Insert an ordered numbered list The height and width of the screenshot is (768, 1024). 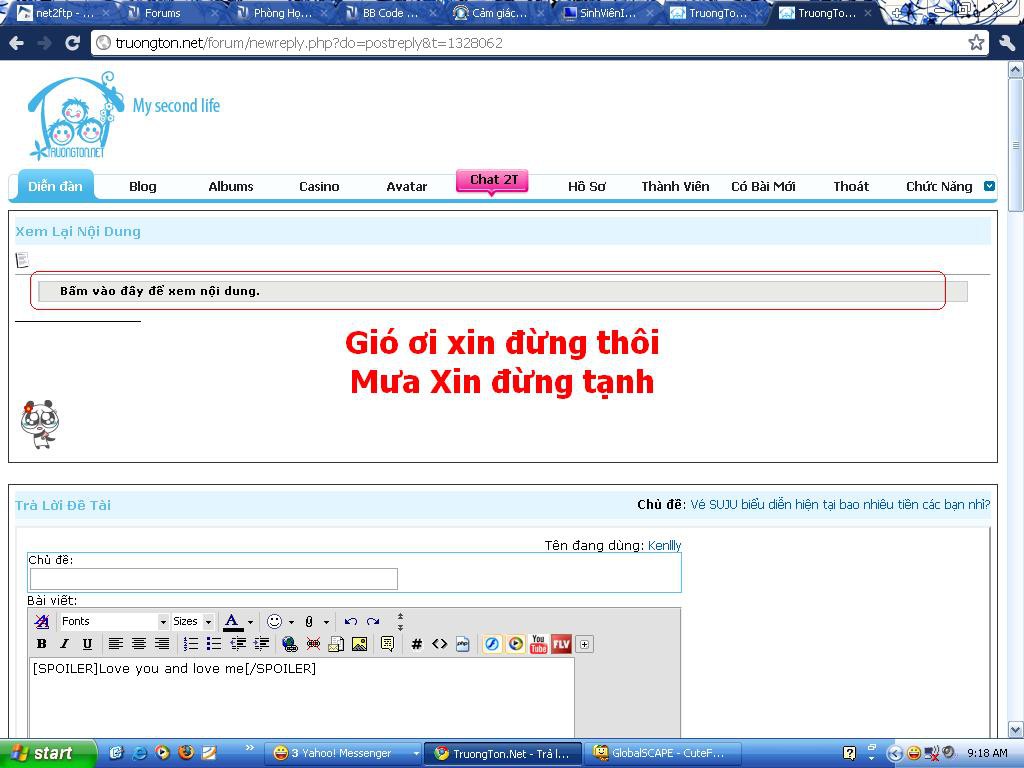pyautogui.click(x=190, y=644)
